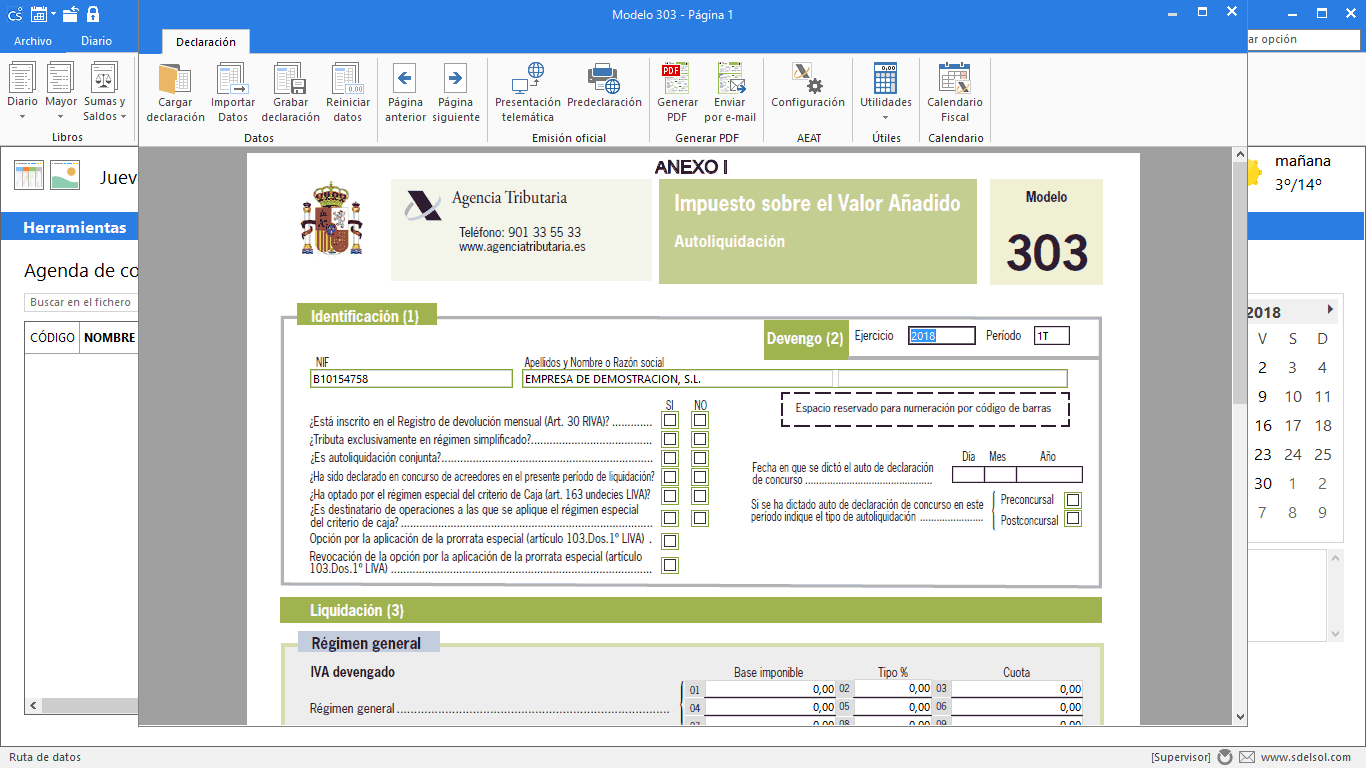Check NO for criterio de Caja option
This screenshot has height=768, width=1366.
[700, 496]
